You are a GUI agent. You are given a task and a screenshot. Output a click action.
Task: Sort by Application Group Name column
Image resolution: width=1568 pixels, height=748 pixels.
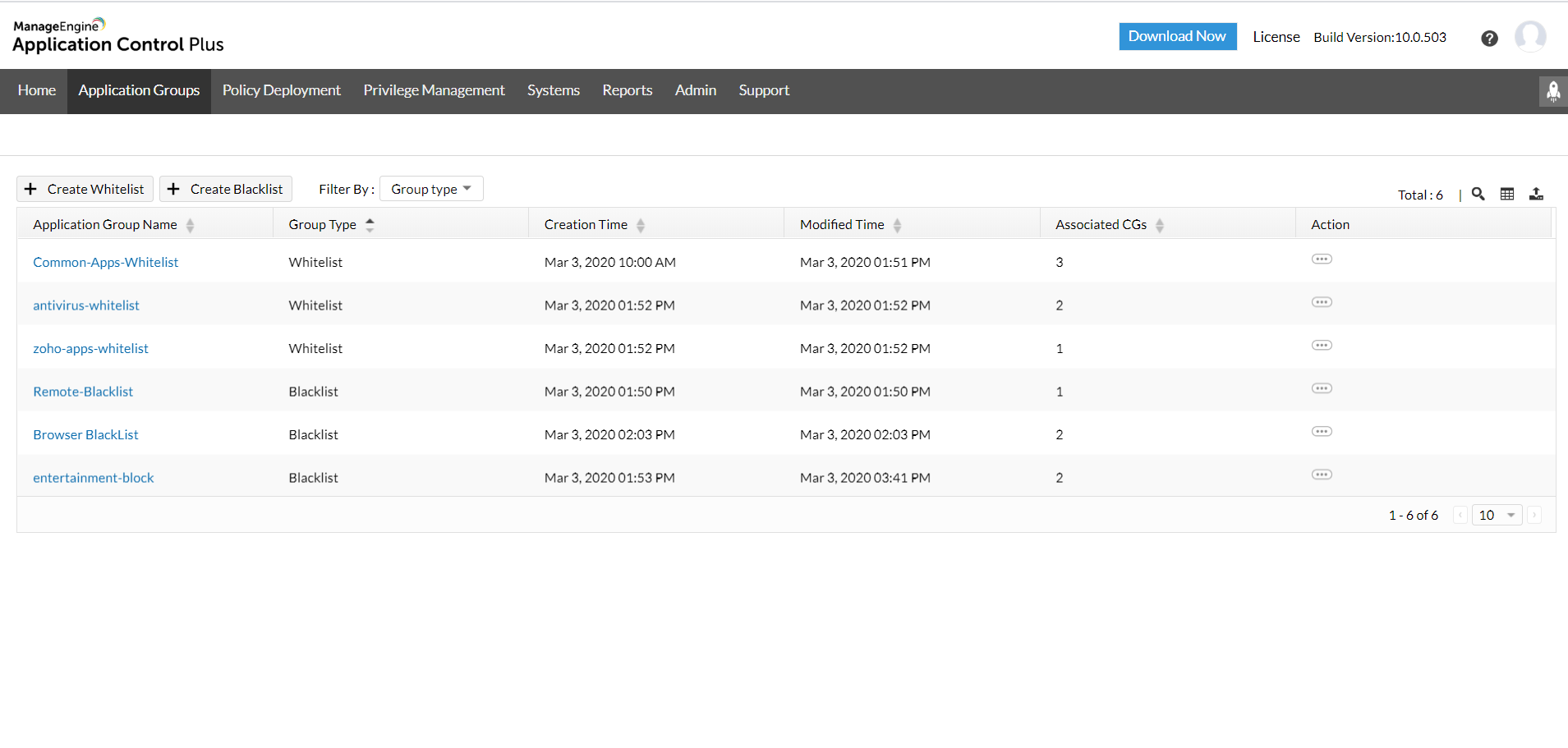(x=190, y=225)
